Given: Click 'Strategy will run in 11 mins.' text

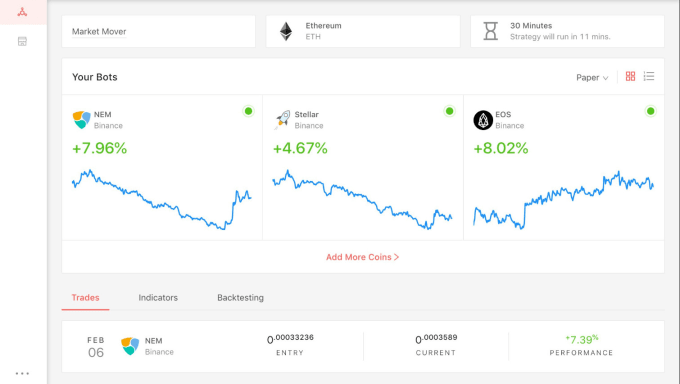Looking at the screenshot, I should 560,37.
